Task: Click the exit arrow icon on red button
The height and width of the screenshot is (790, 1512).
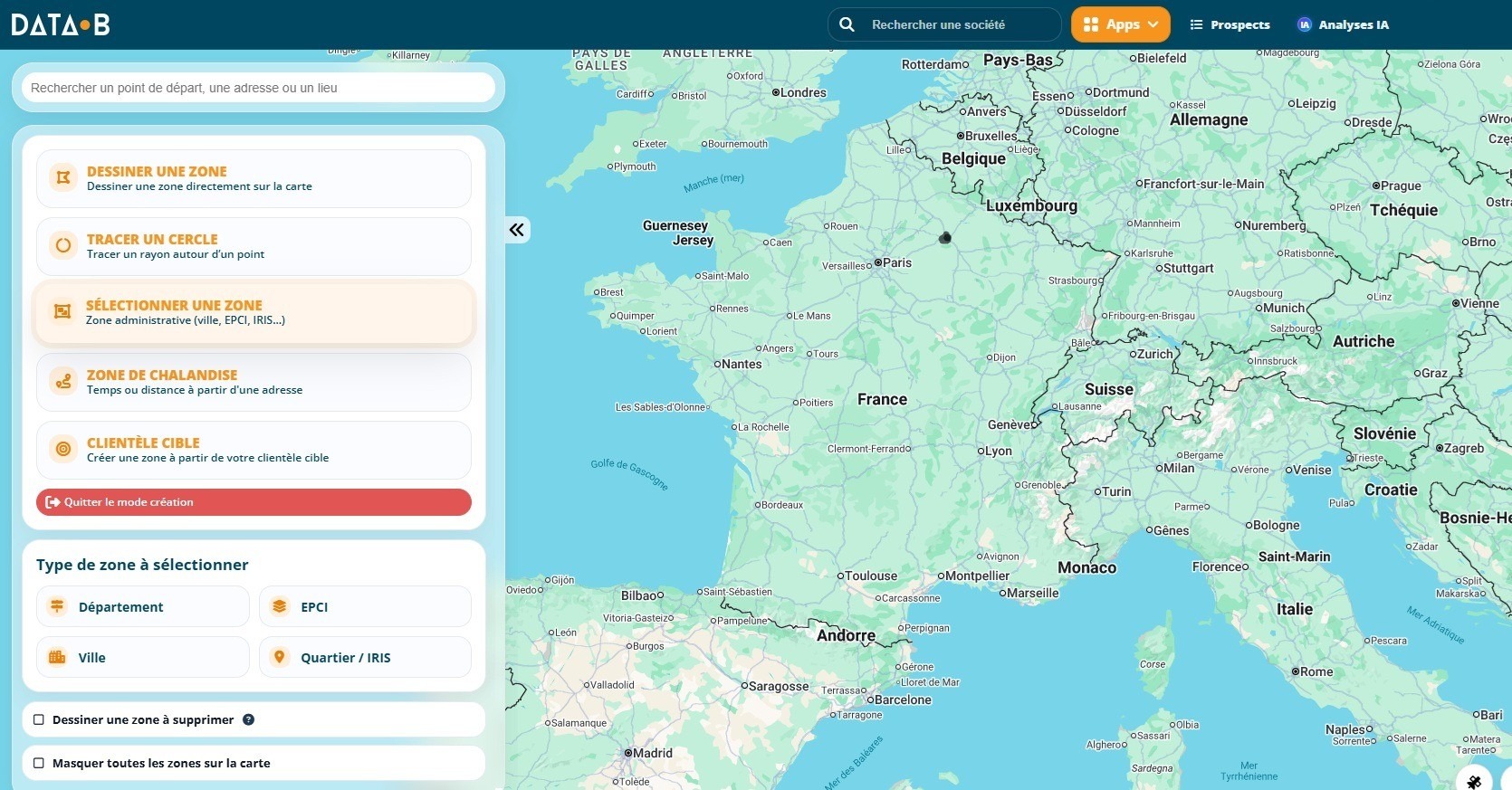Action: click(53, 502)
